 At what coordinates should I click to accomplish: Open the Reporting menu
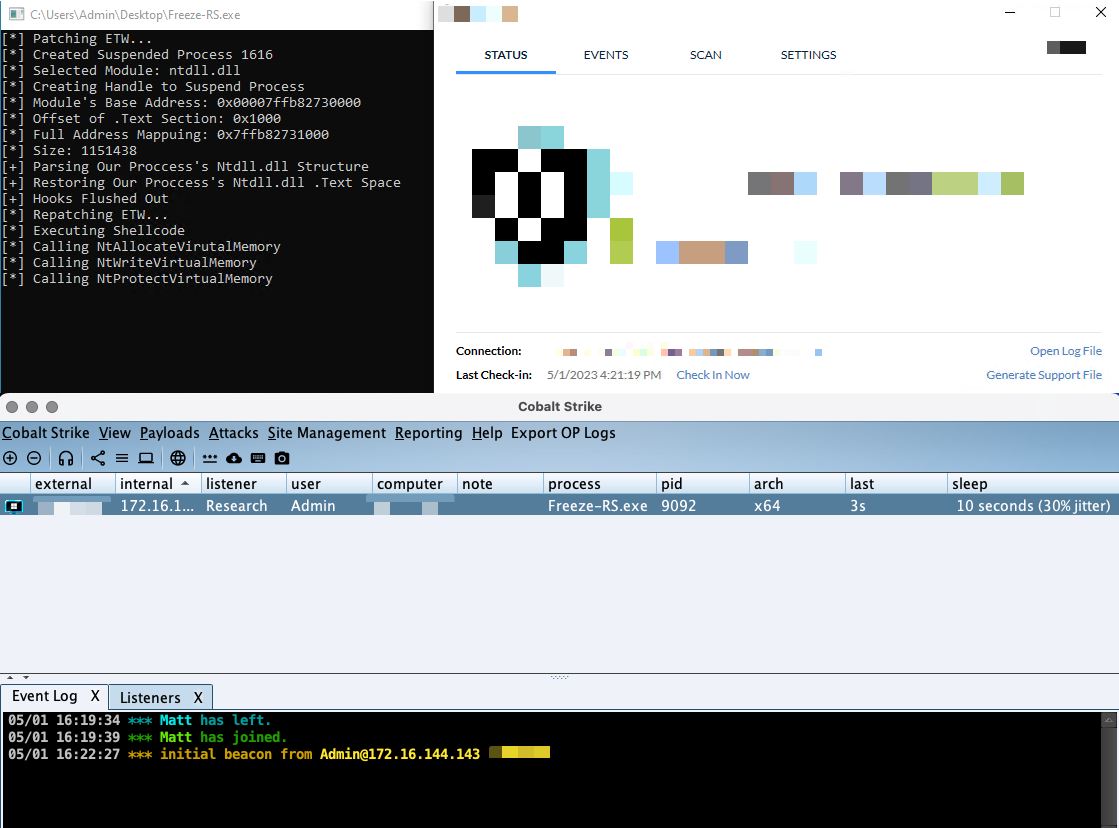coord(428,433)
